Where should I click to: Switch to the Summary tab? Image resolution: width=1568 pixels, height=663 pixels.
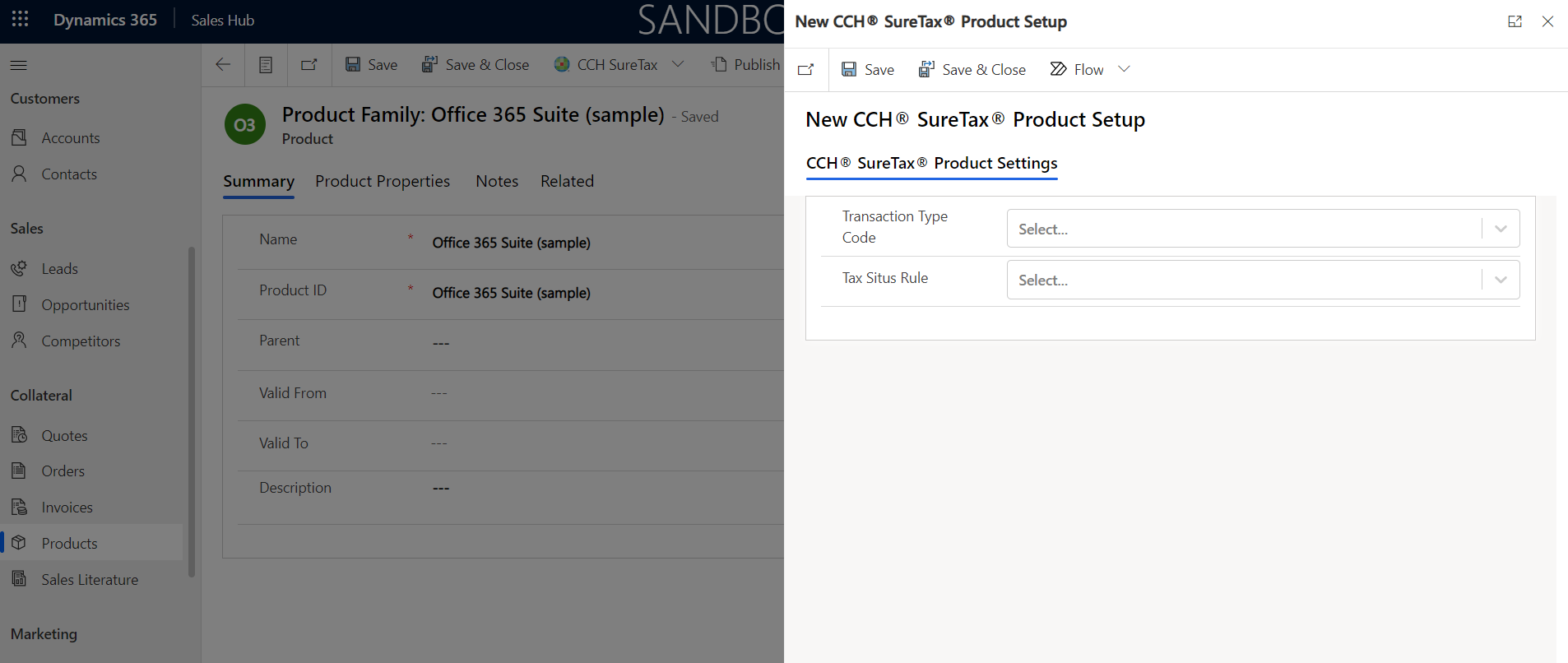point(258,181)
